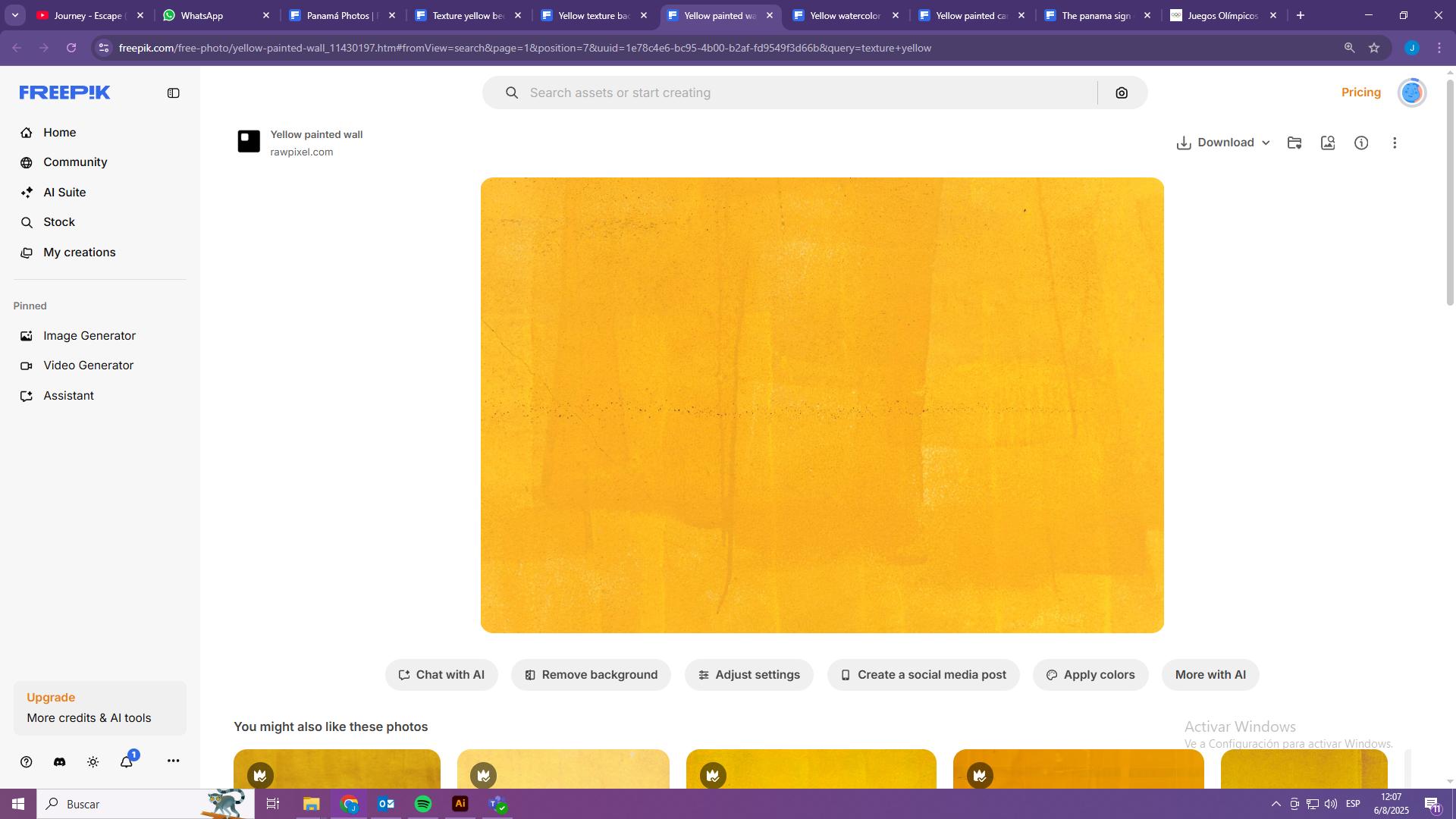The image size is (1456, 819).
Task: Open Spotify from the Windows taskbar
Action: click(x=423, y=804)
